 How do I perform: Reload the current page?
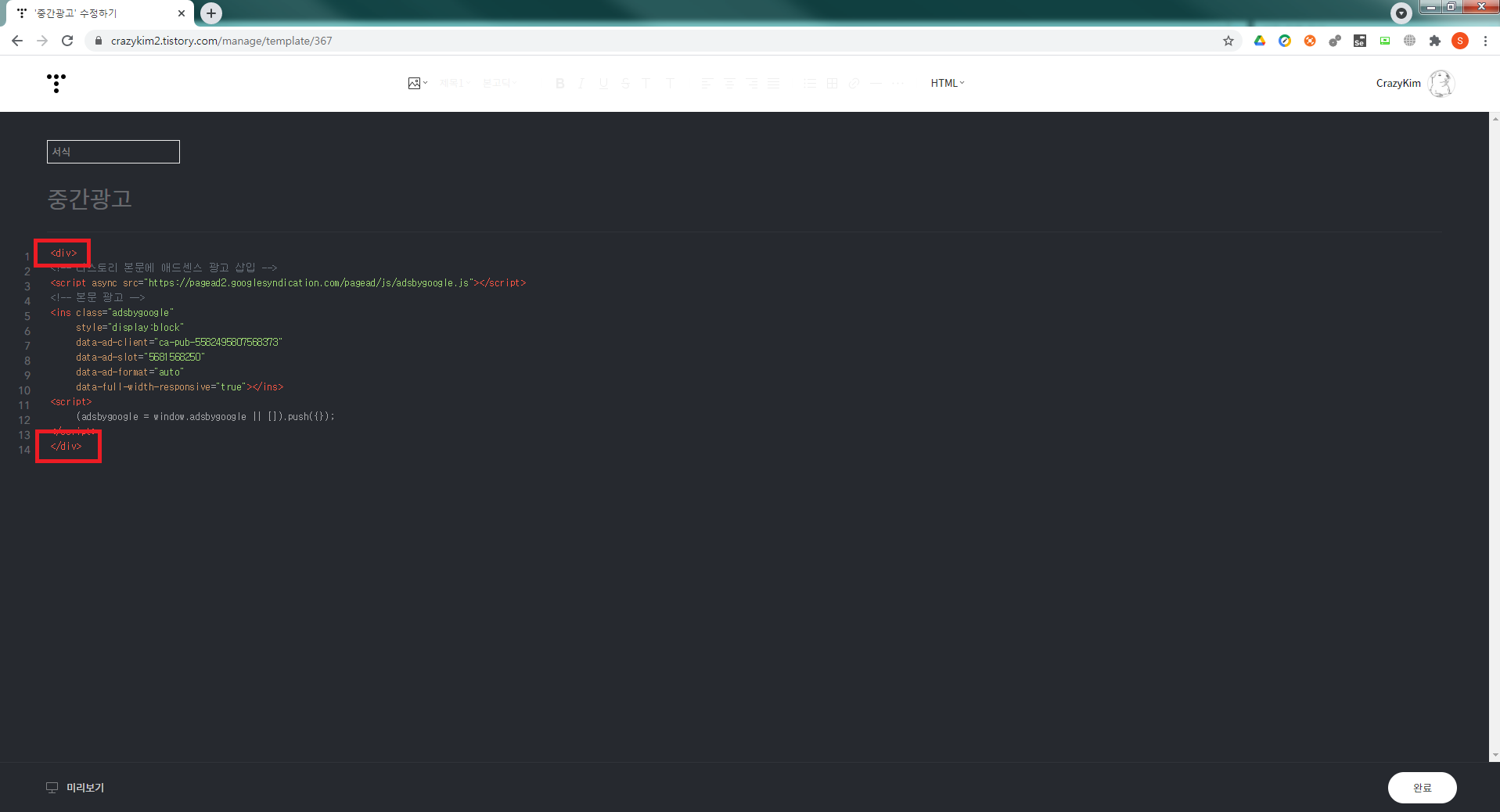tap(67, 41)
